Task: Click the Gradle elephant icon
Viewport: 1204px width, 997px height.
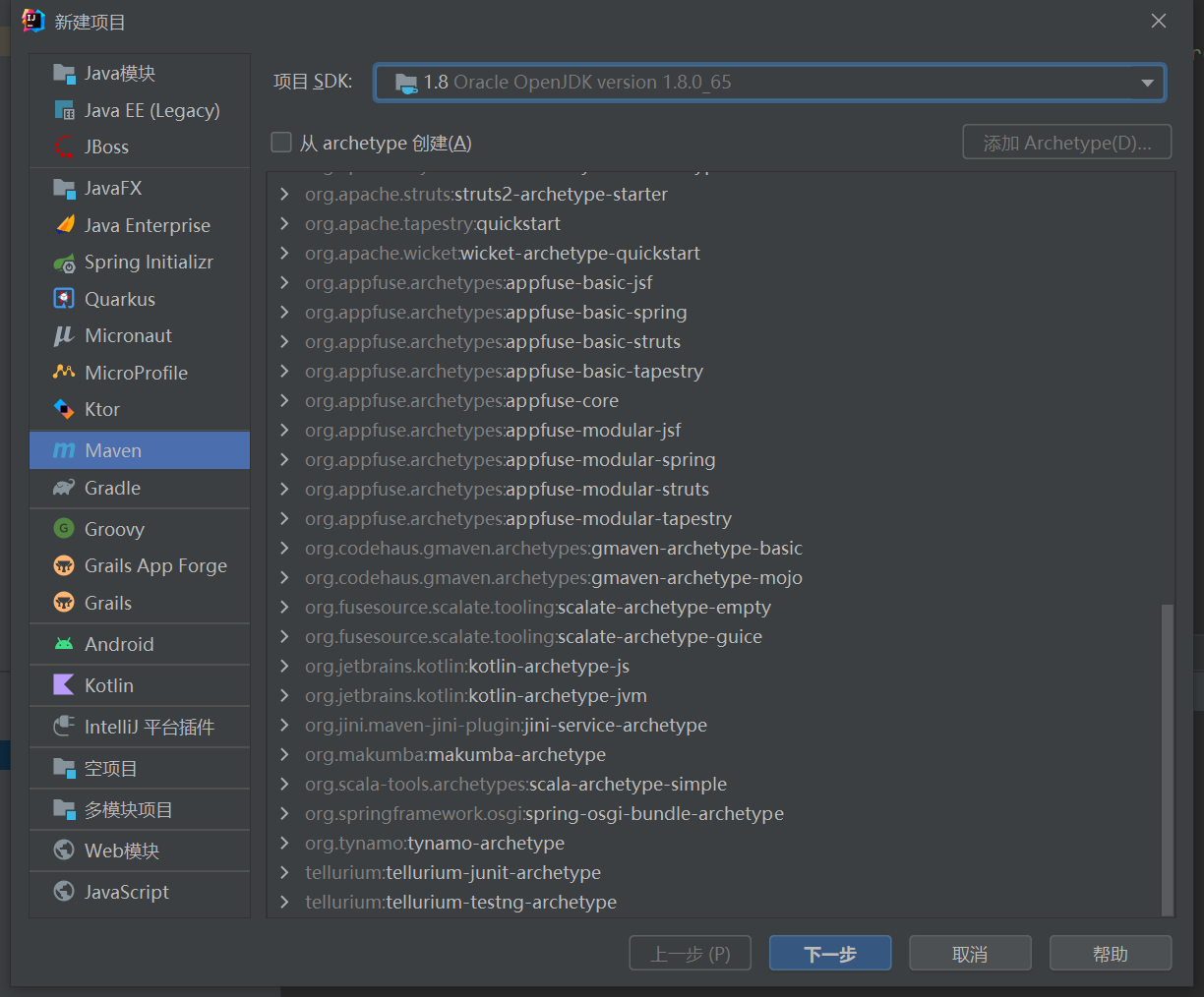Action: click(x=64, y=488)
